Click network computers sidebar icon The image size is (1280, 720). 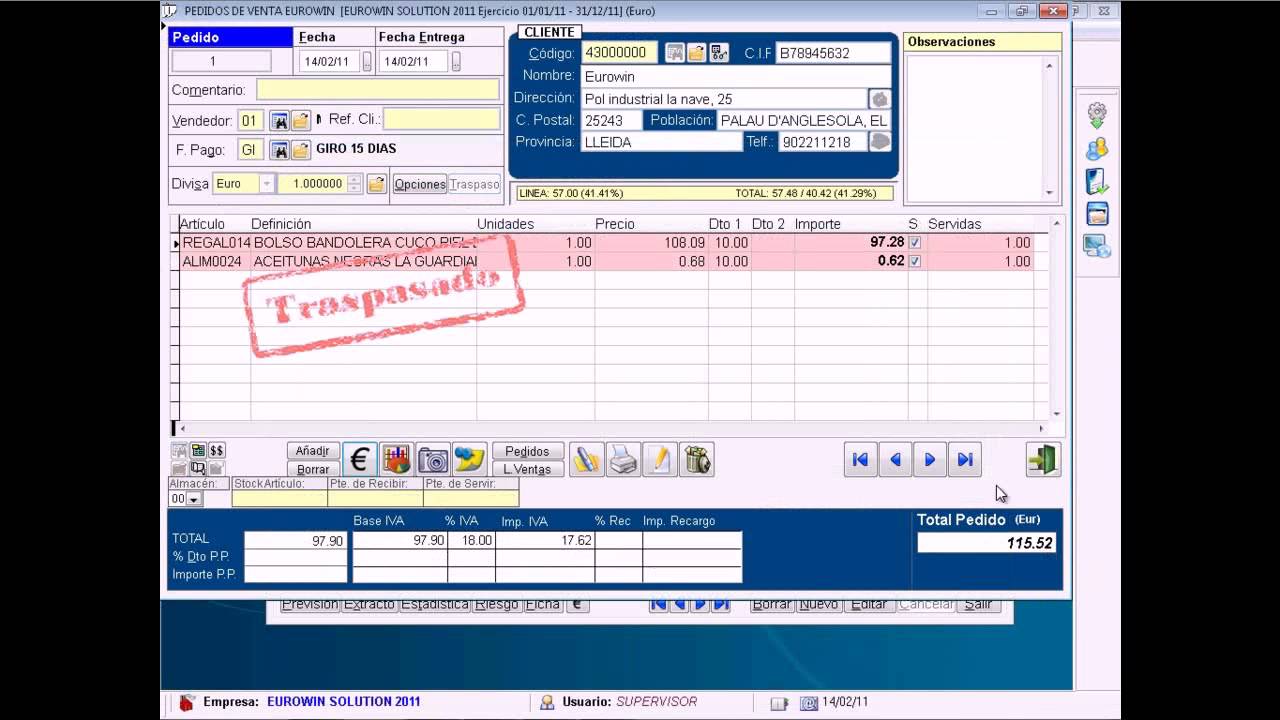point(1097,245)
